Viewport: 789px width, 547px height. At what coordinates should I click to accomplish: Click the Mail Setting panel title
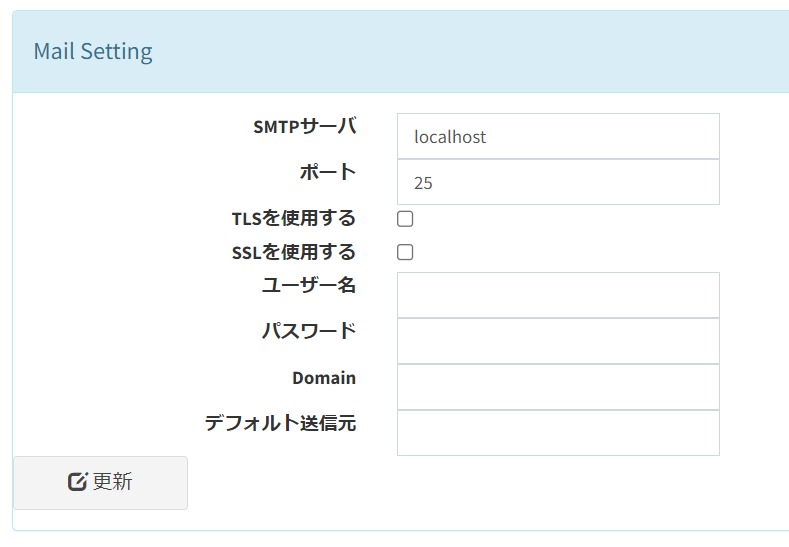pyautogui.click(x=93, y=52)
